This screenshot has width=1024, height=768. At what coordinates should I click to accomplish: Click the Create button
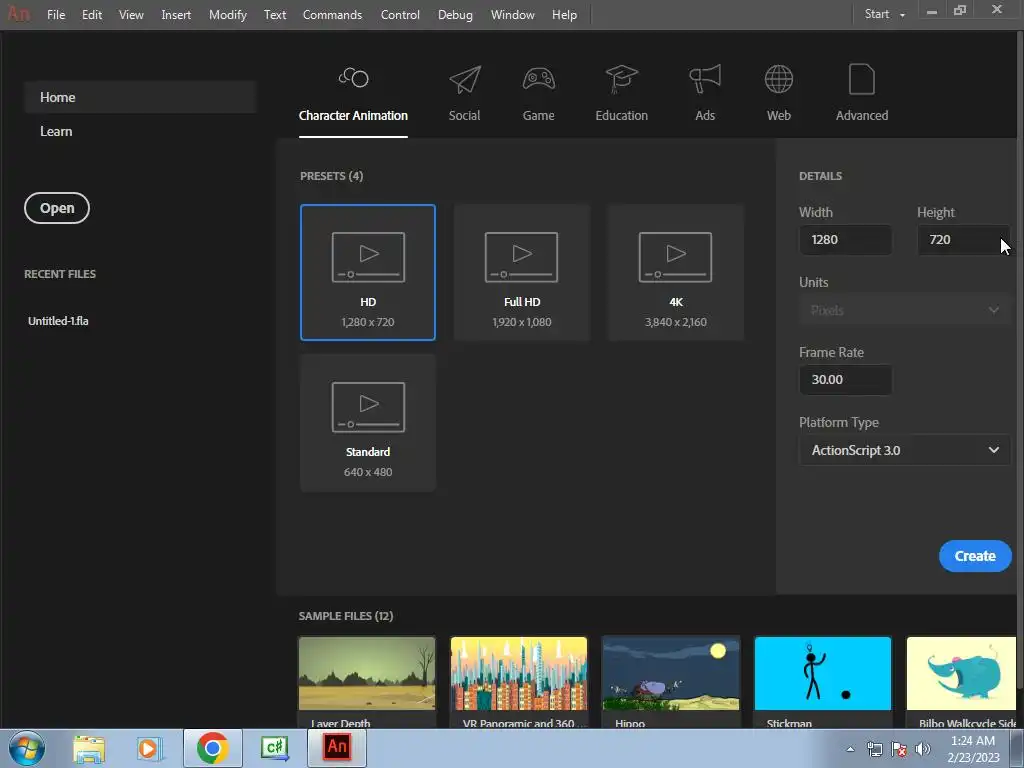coord(975,556)
